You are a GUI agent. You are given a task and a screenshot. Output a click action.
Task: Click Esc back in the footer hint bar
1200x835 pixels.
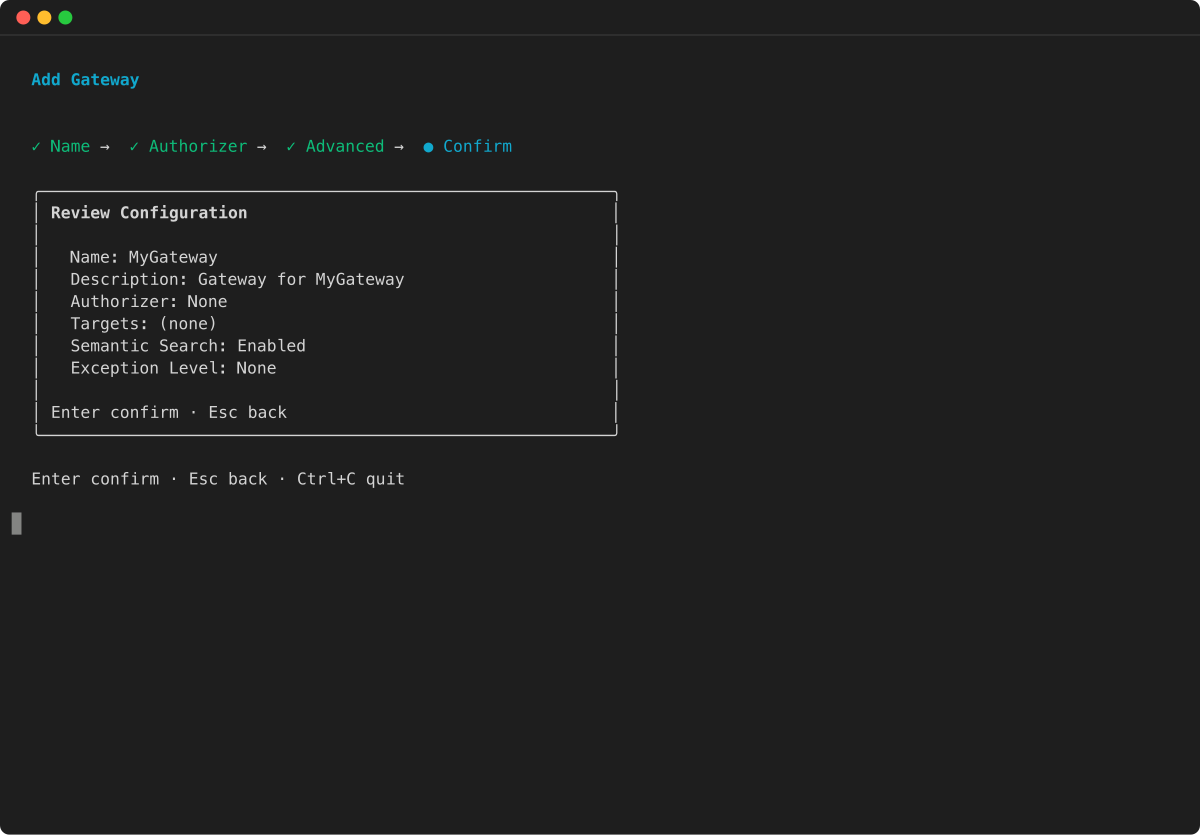click(x=228, y=478)
